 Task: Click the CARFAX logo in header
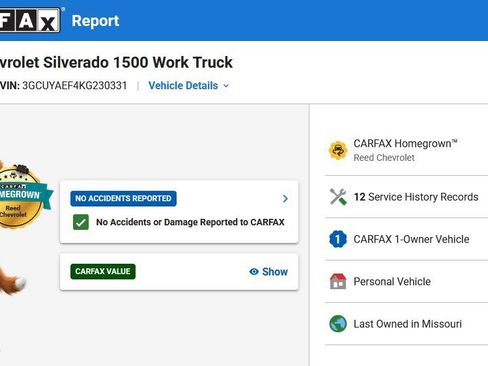click(30, 20)
